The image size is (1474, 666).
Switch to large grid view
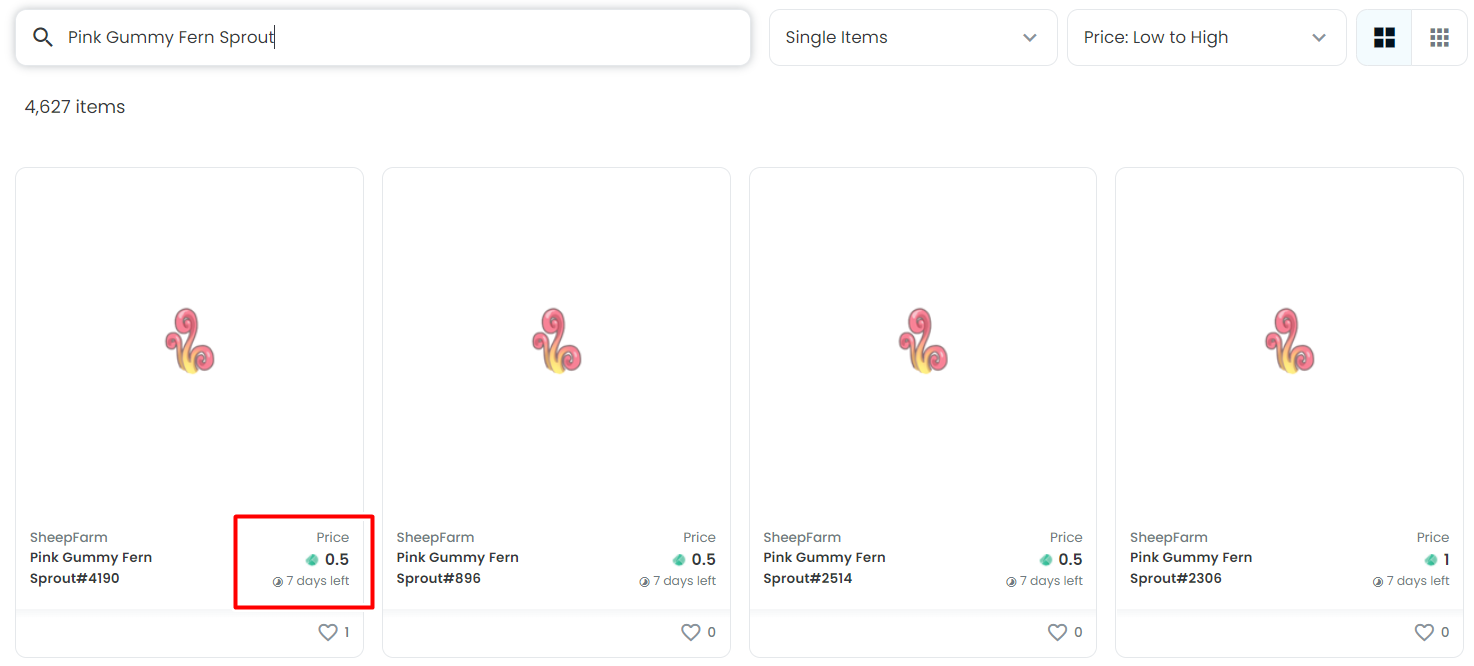pyautogui.click(x=1384, y=38)
